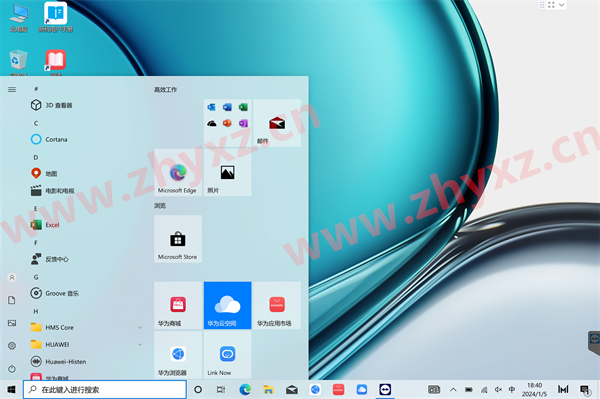
Task: Click the power button in Start sidebar
Action: tap(12, 369)
